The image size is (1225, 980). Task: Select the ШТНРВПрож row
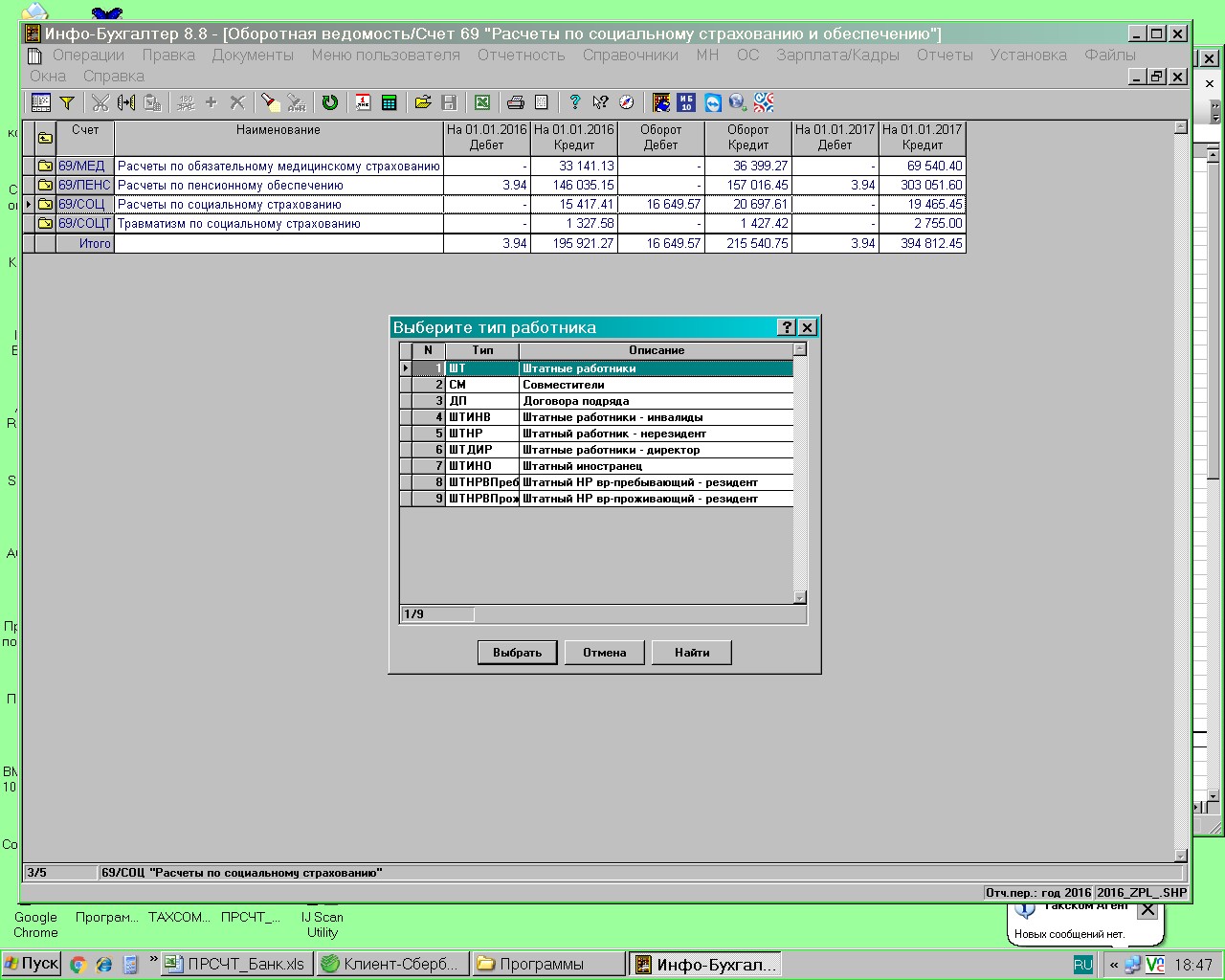click(596, 499)
